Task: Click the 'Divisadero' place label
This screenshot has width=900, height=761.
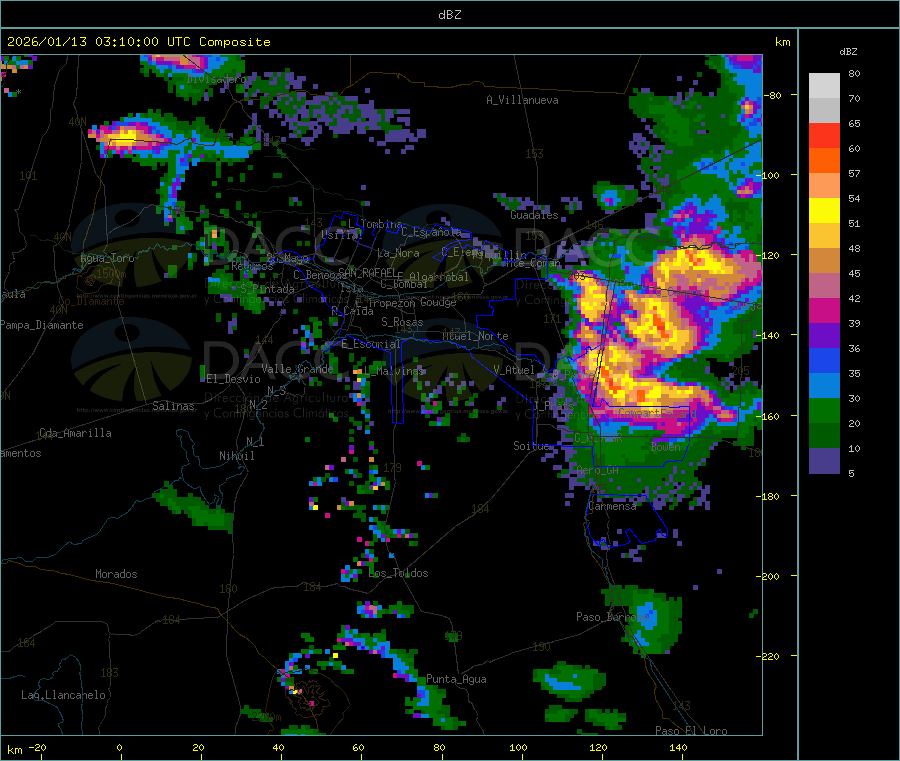Action: tap(216, 79)
